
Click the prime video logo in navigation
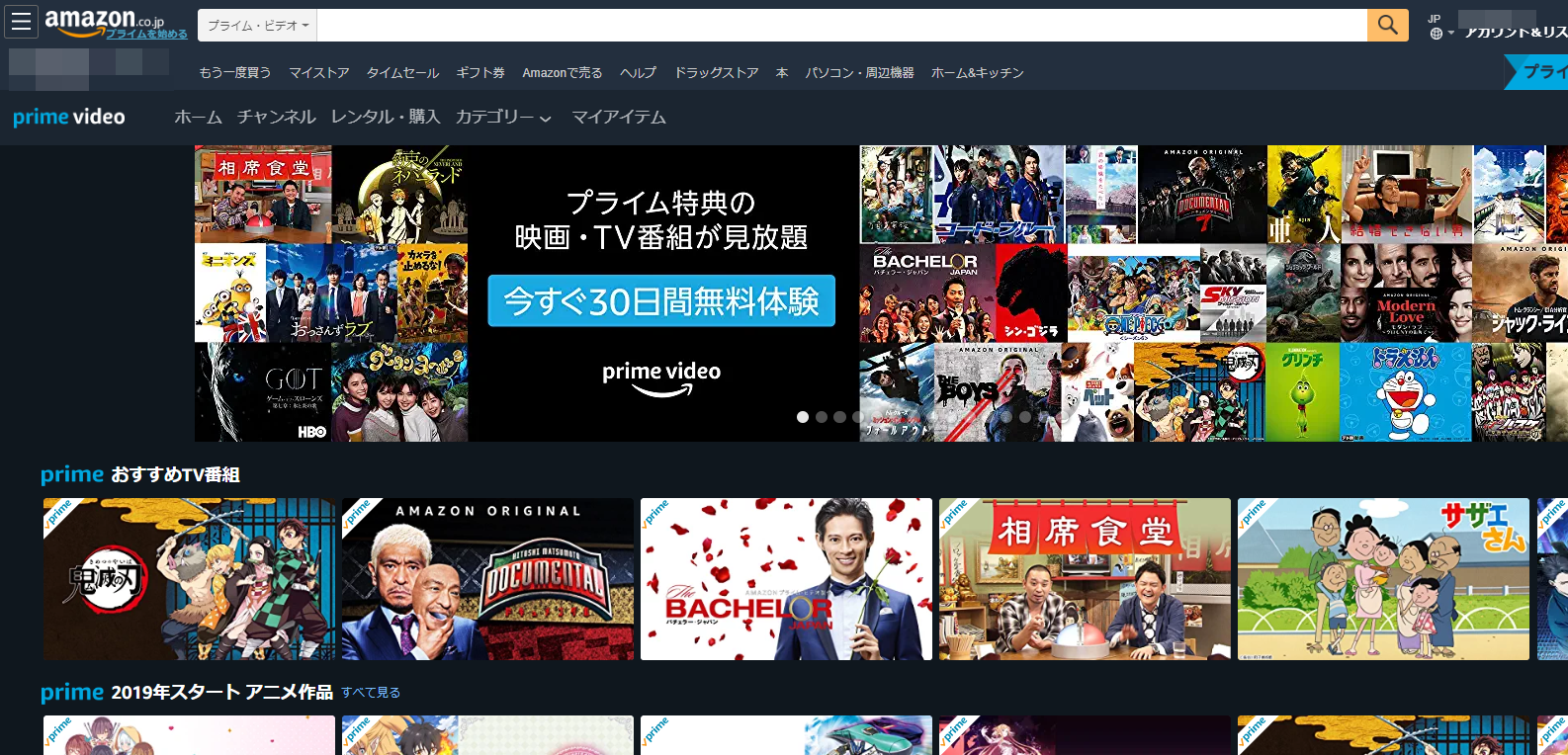pos(69,117)
